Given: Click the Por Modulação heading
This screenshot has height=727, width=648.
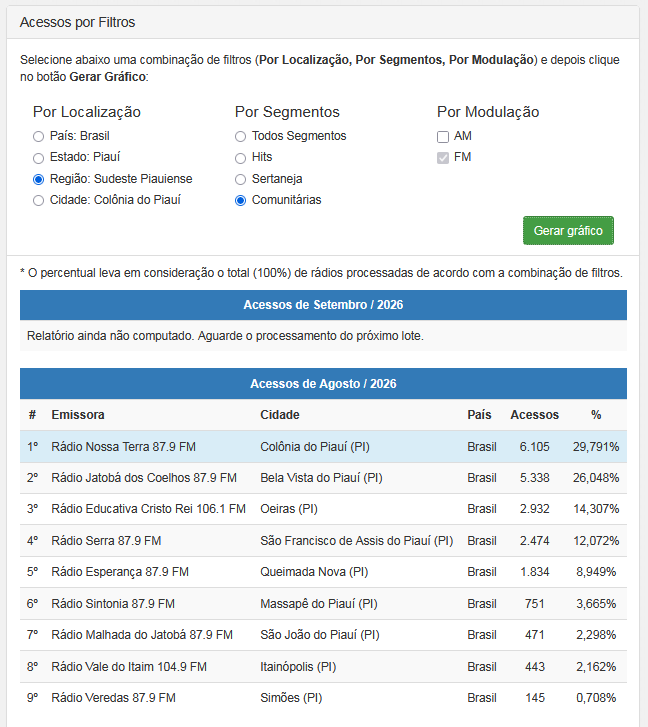Looking at the screenshot, I should [488, 112].
